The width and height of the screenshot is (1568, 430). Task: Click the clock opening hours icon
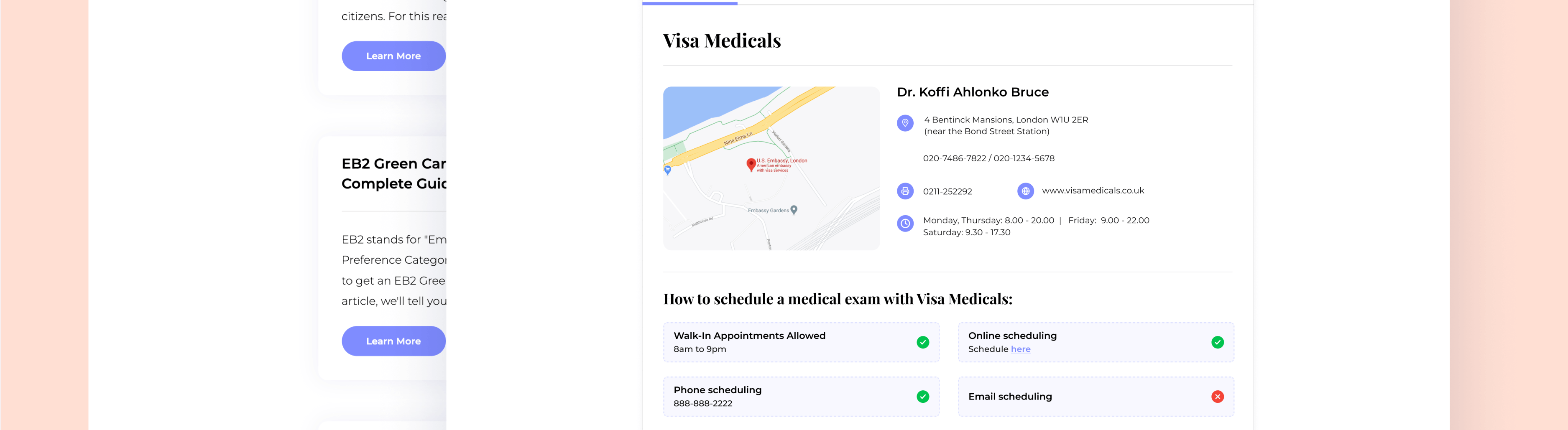click(x=905, y=223)
